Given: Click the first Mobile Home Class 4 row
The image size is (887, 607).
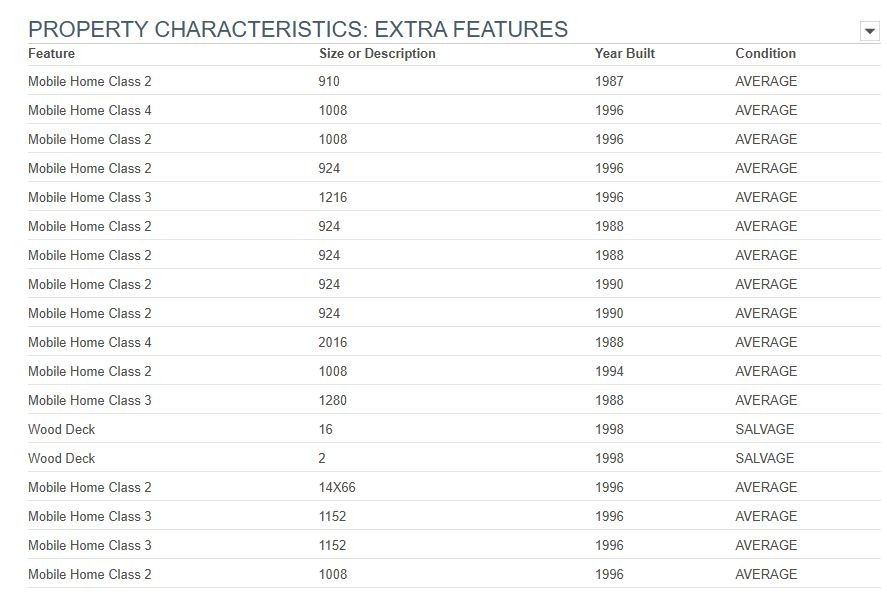Looking at the screenshot, I should tap(454, 110).
